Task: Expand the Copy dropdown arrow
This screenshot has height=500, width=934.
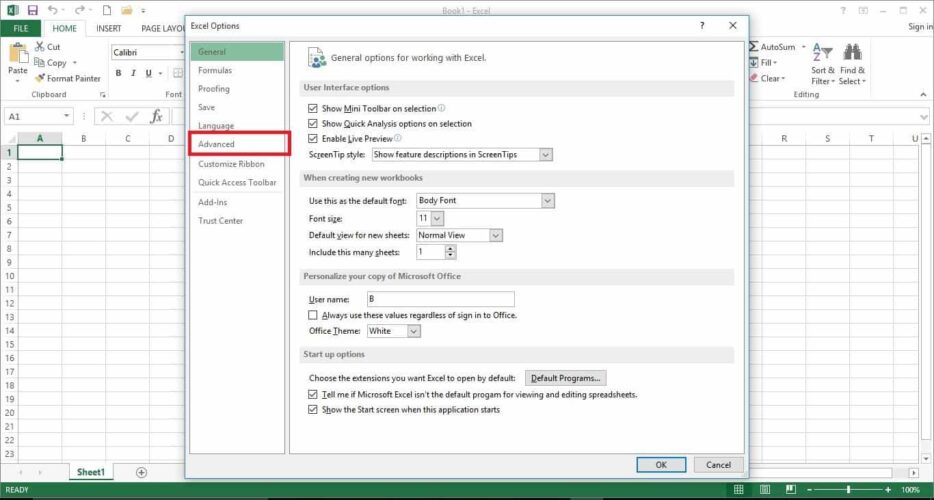Action: point(75,63)
